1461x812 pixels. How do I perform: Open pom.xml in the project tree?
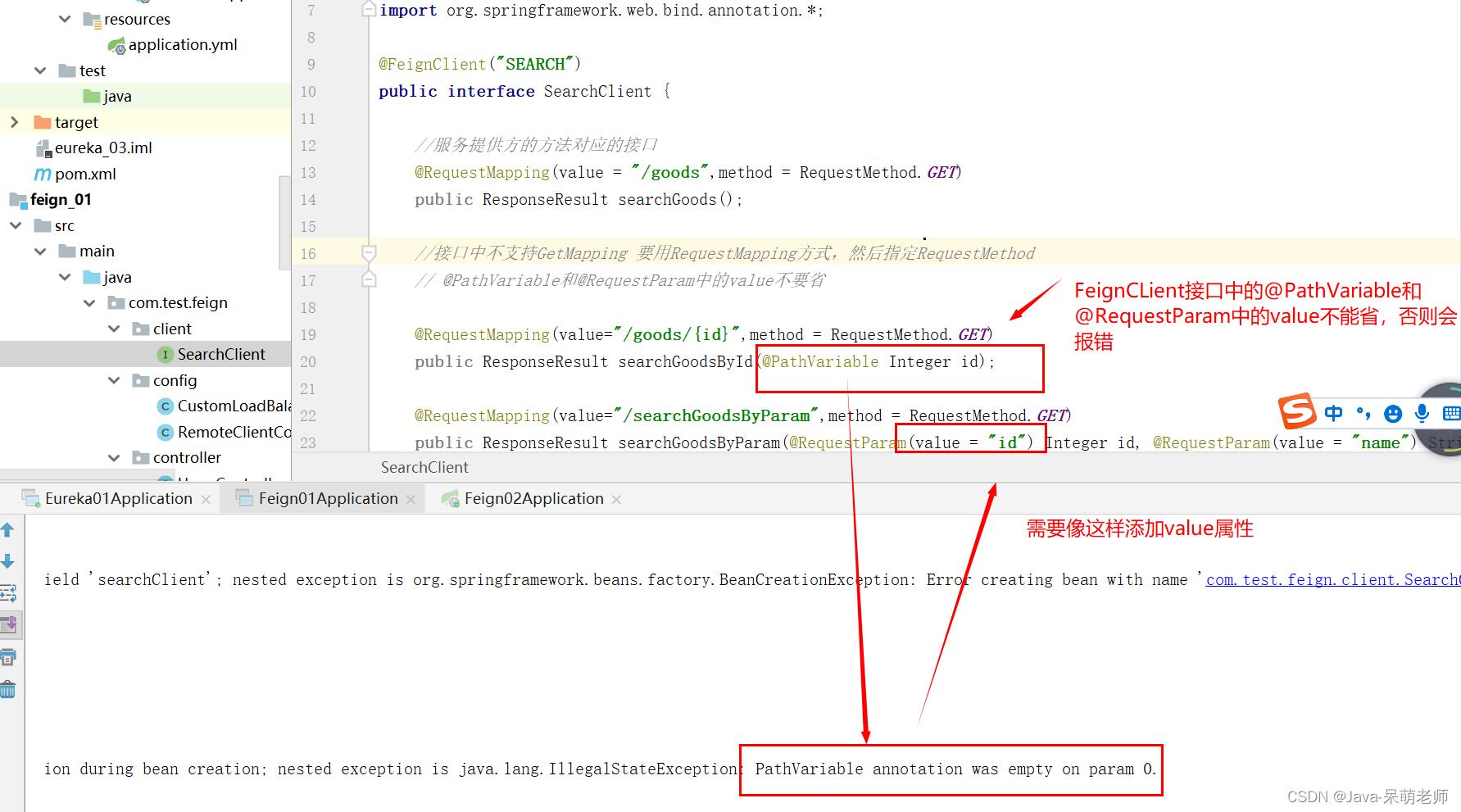tap(85, 174)
